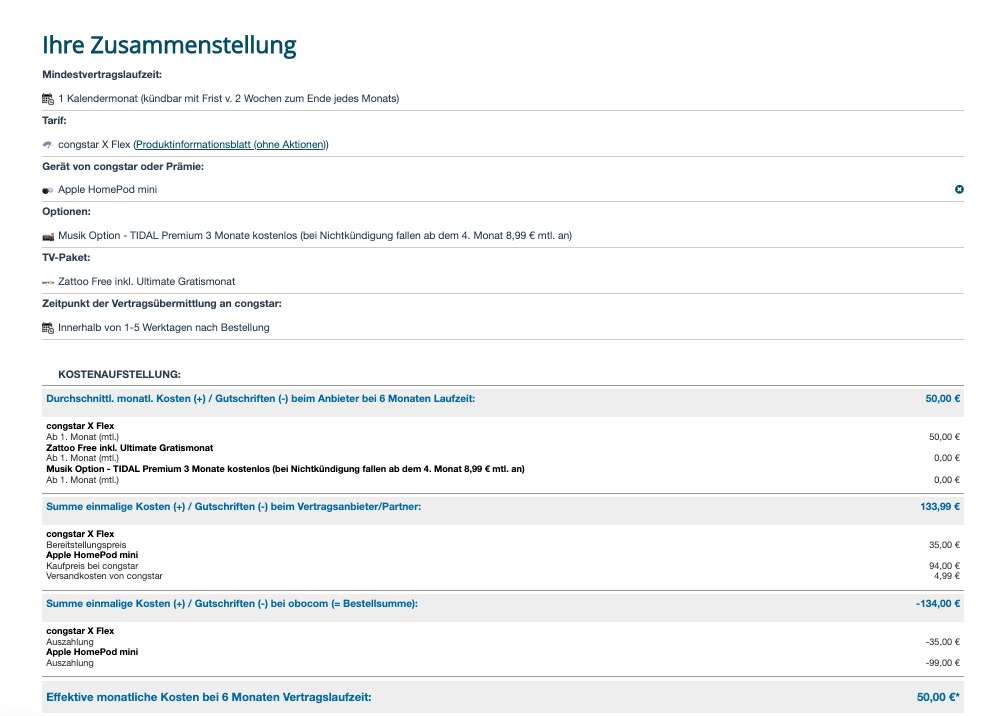Click the Zattoo logo icon under TV-Paket

(48, 282)
